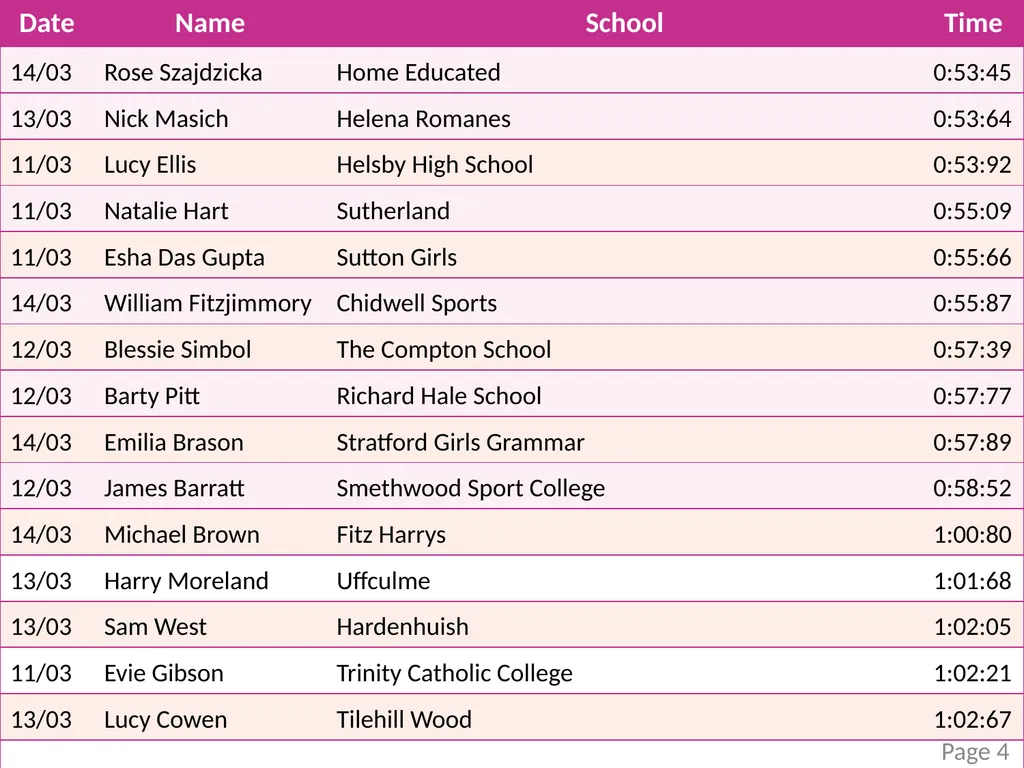The image size is (1024, 768).
Task: Click the Date column header
Action: [46, 24]
